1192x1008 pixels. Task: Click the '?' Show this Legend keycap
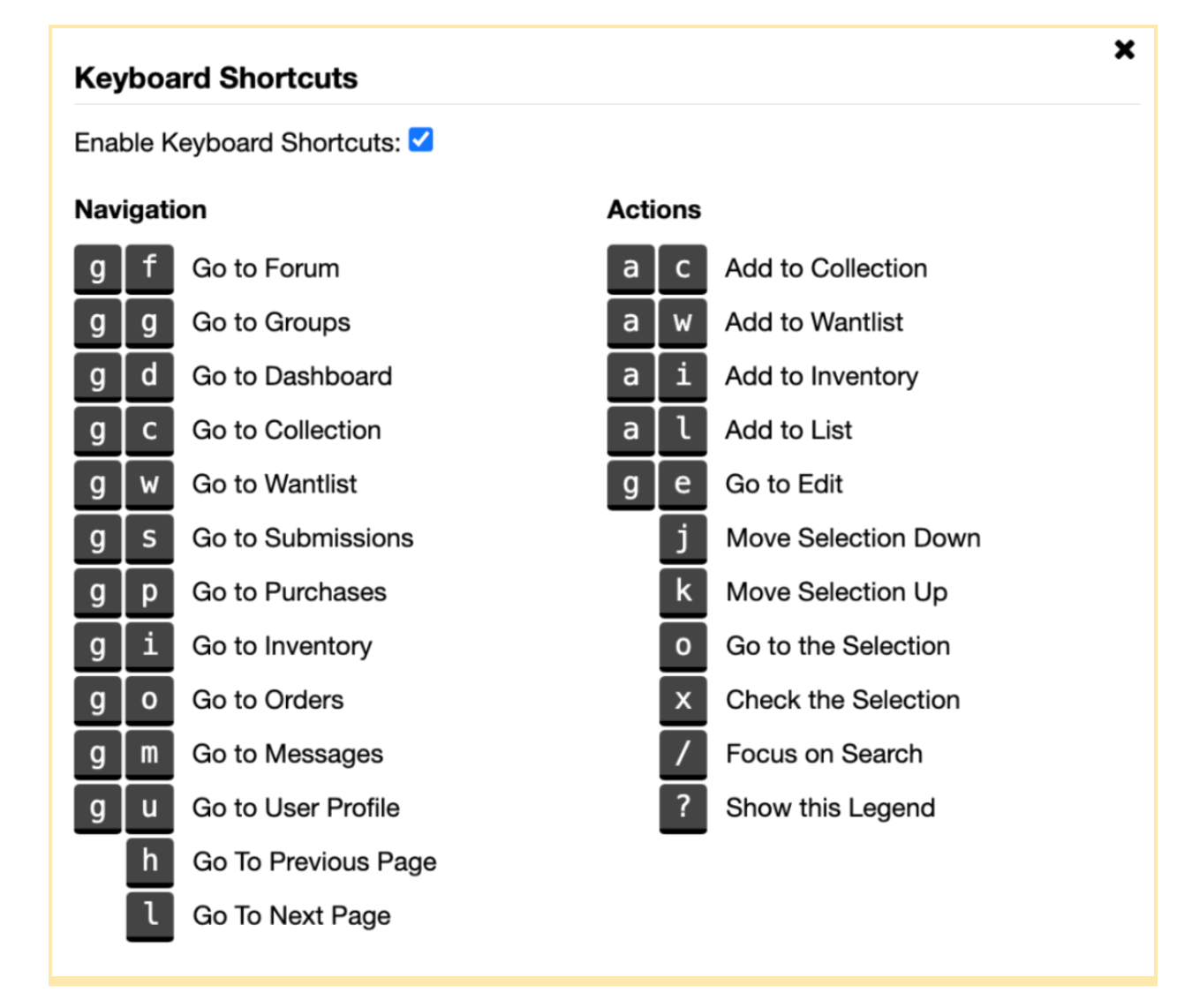[x=683, y=808]
